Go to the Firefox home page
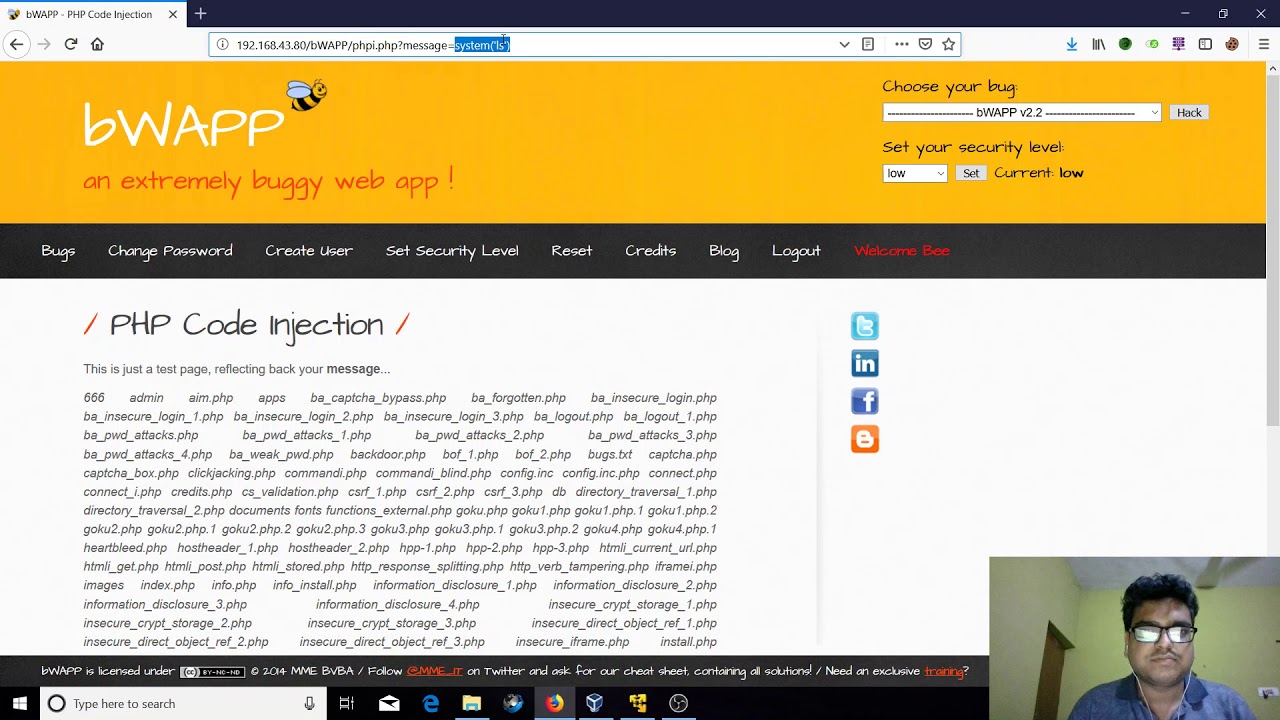 (x=97, y=44)
